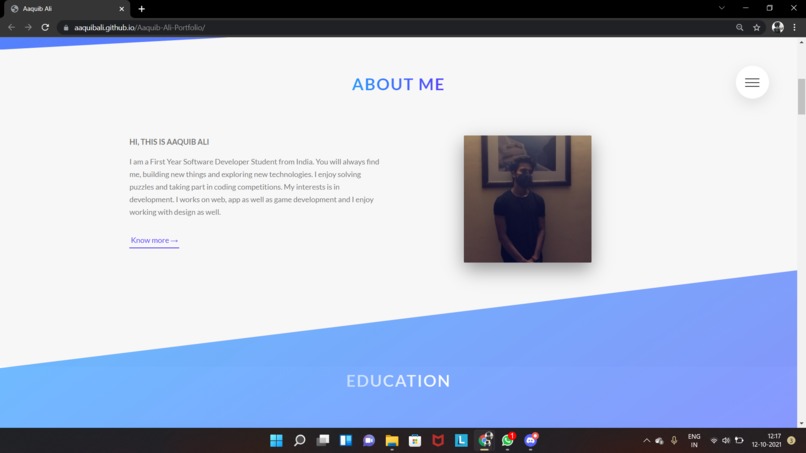Open clock showing 12:17 date
806x453 pixels.
[x=766, y=441]
